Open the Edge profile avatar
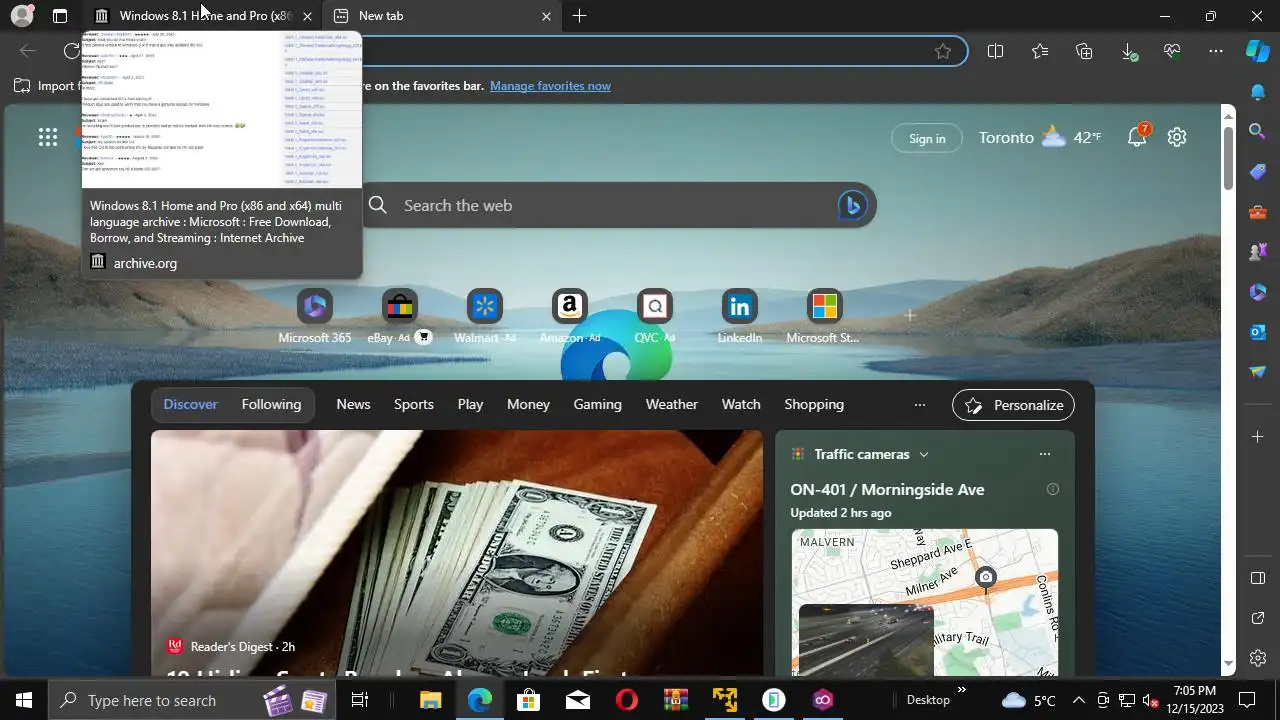1280x720 pixels. [21, 16]
